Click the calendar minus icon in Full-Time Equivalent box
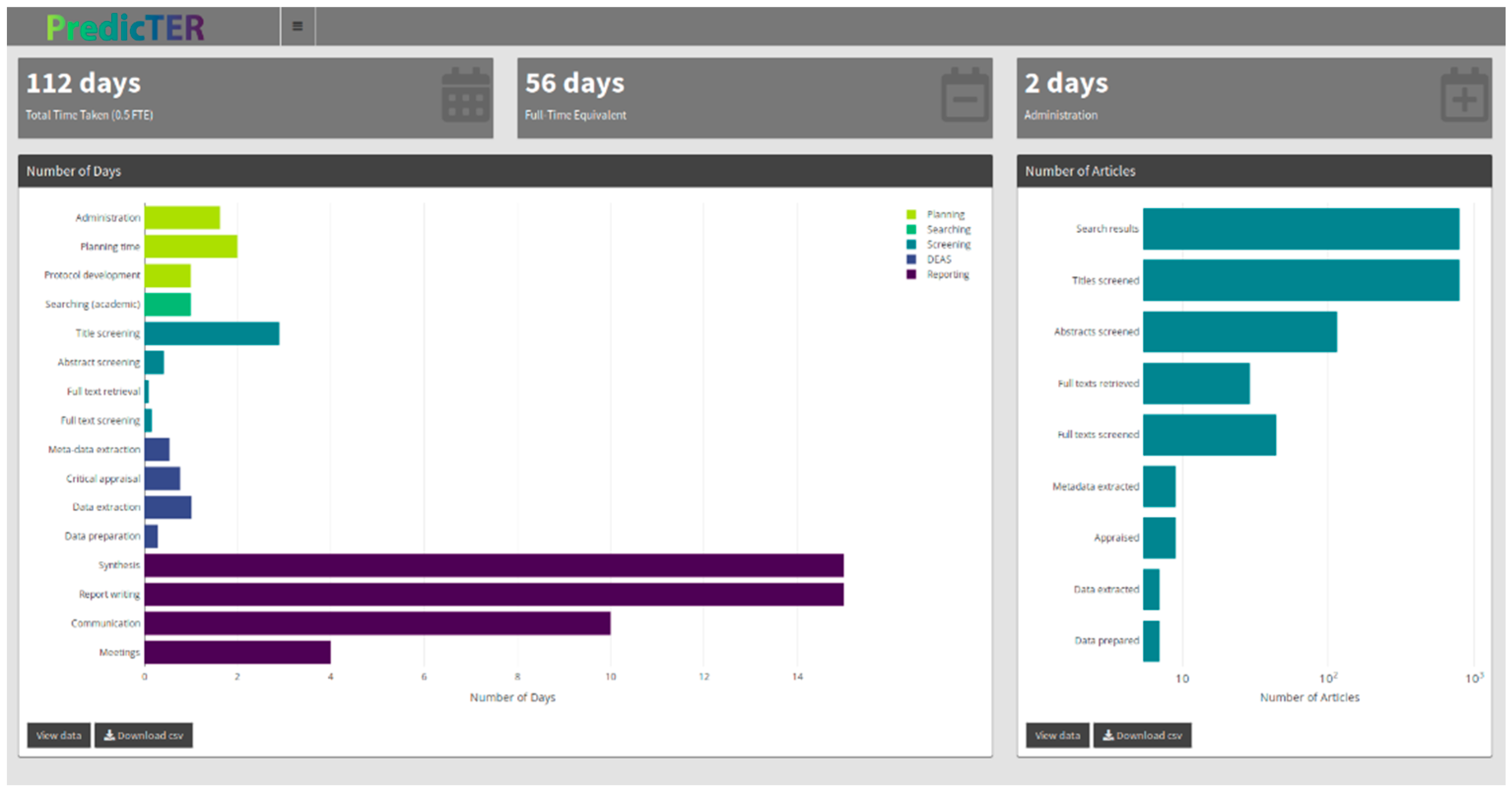Screen dimensions: 1512x792 click(964, 95)
